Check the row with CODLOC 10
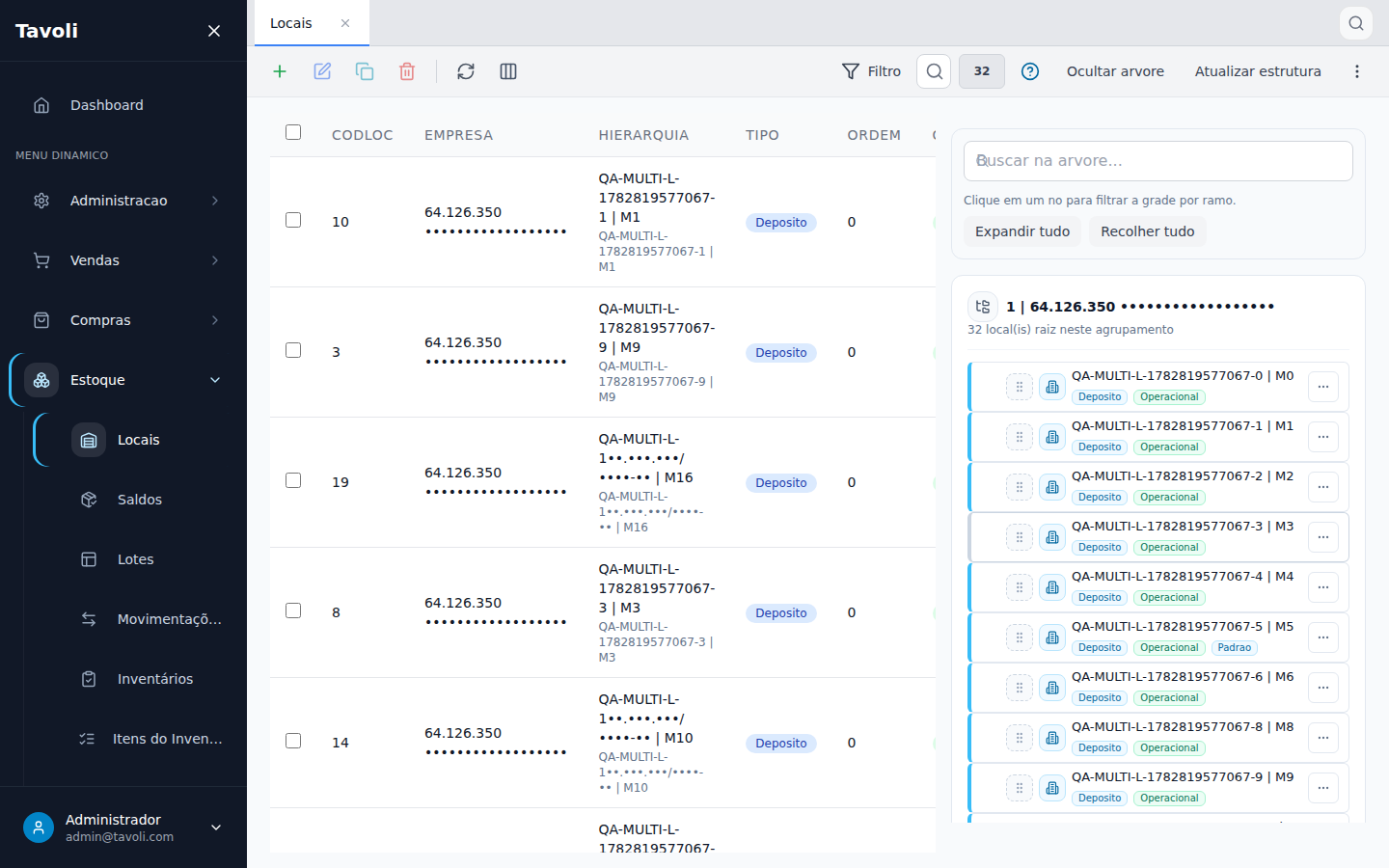Image resolution: width=1389 pixels, height=868 pixels. (x=293, y=220)
